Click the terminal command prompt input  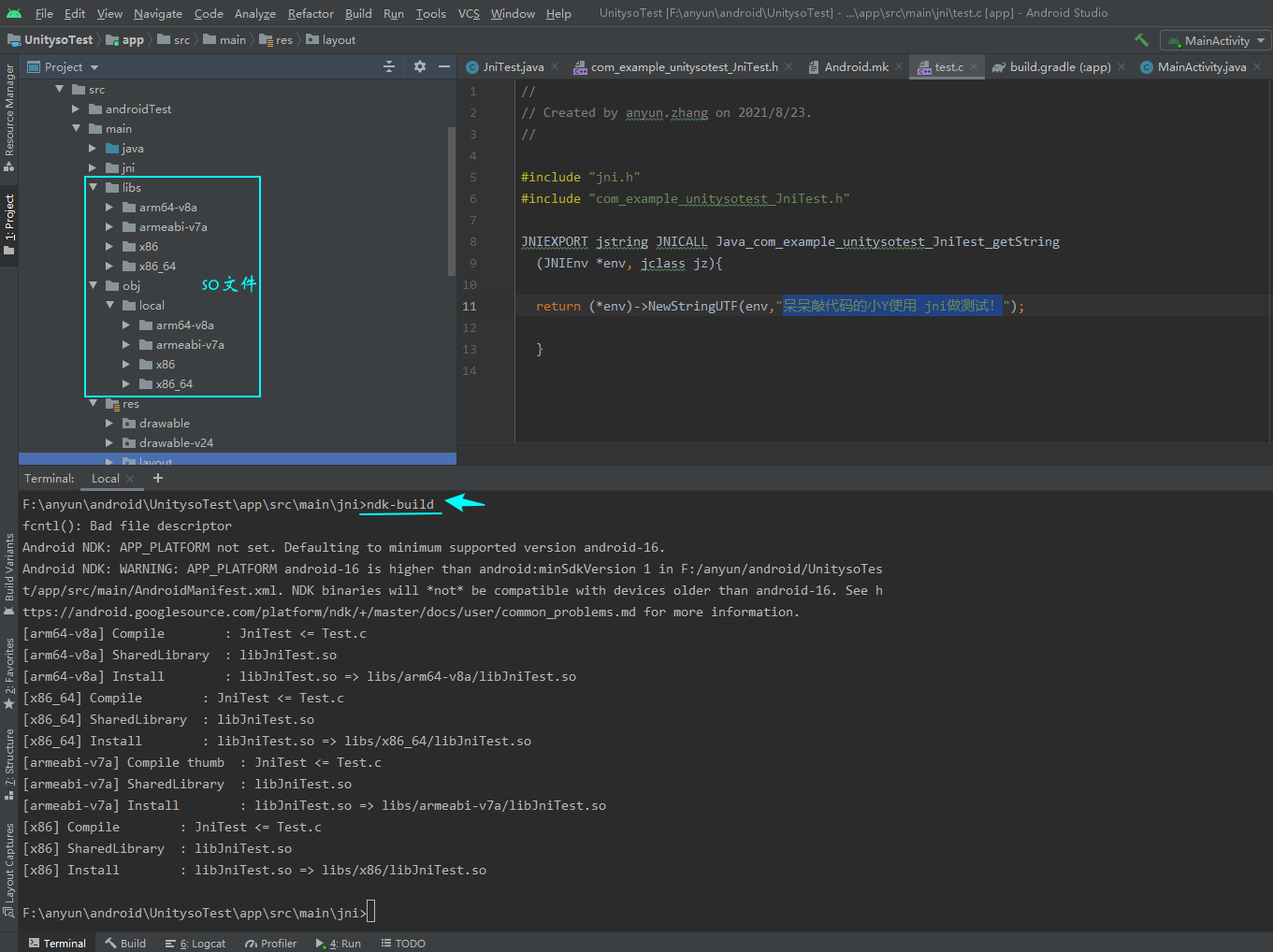pyautogui.click(x=371, y=913)
